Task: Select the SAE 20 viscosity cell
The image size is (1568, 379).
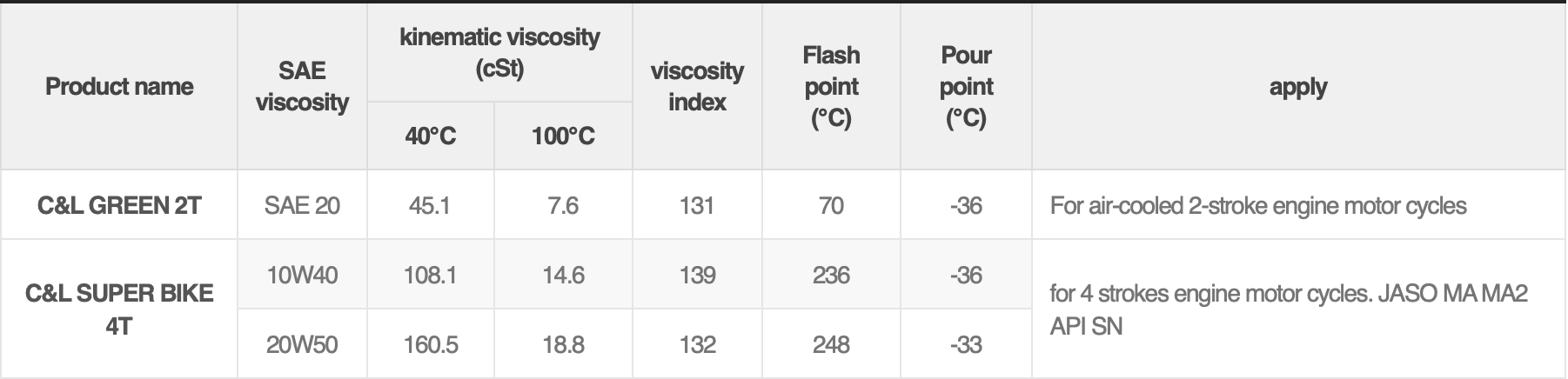Action: [302, 206]
